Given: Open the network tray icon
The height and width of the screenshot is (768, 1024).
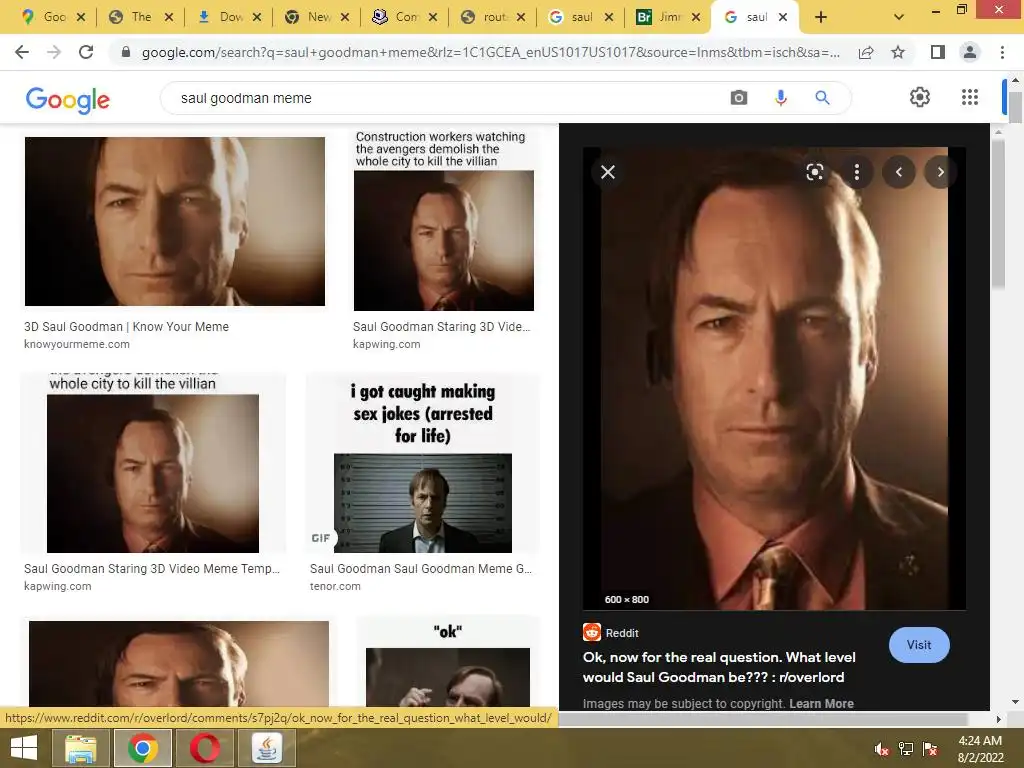Looking at the screenshot, I should (x=906, y=749).
